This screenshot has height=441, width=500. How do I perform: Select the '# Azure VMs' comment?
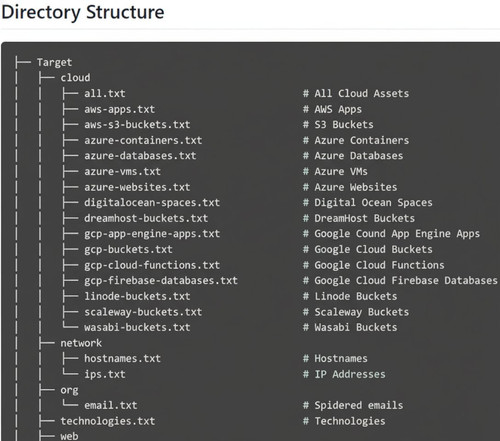click(x=335, y=171)
